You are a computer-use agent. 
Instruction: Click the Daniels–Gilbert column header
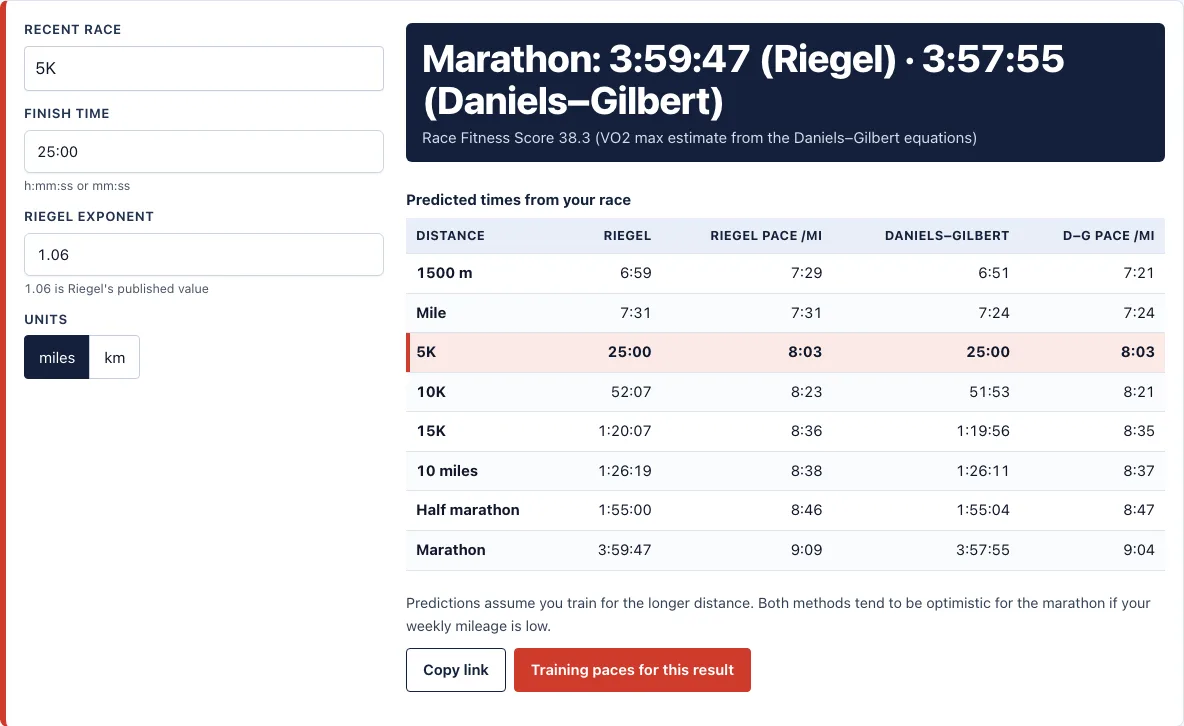[947, 236]
